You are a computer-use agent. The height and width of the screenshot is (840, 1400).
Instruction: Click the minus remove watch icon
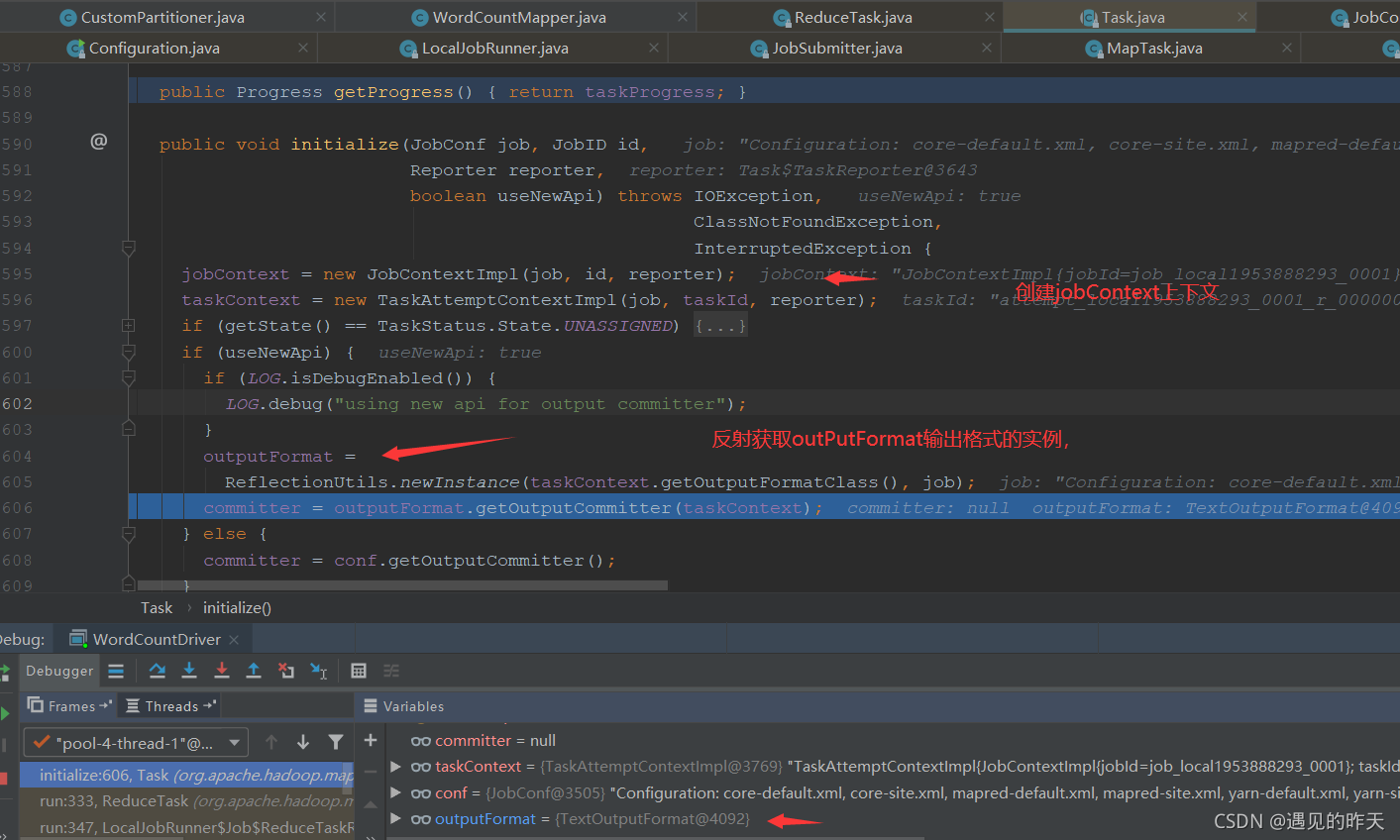pyautogui.click(x=371, y=772)
